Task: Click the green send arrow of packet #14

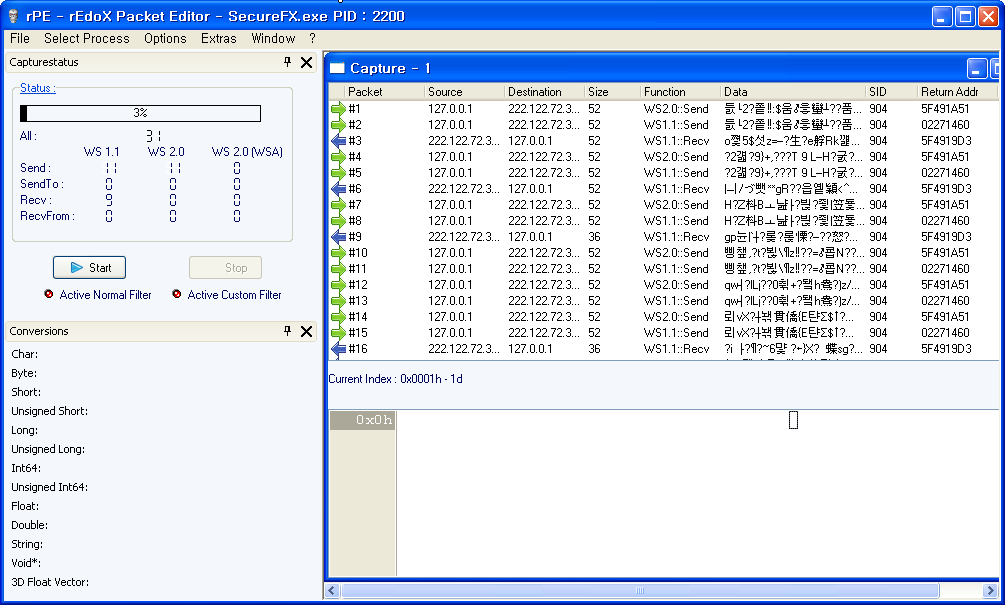Action: point(338,317)
